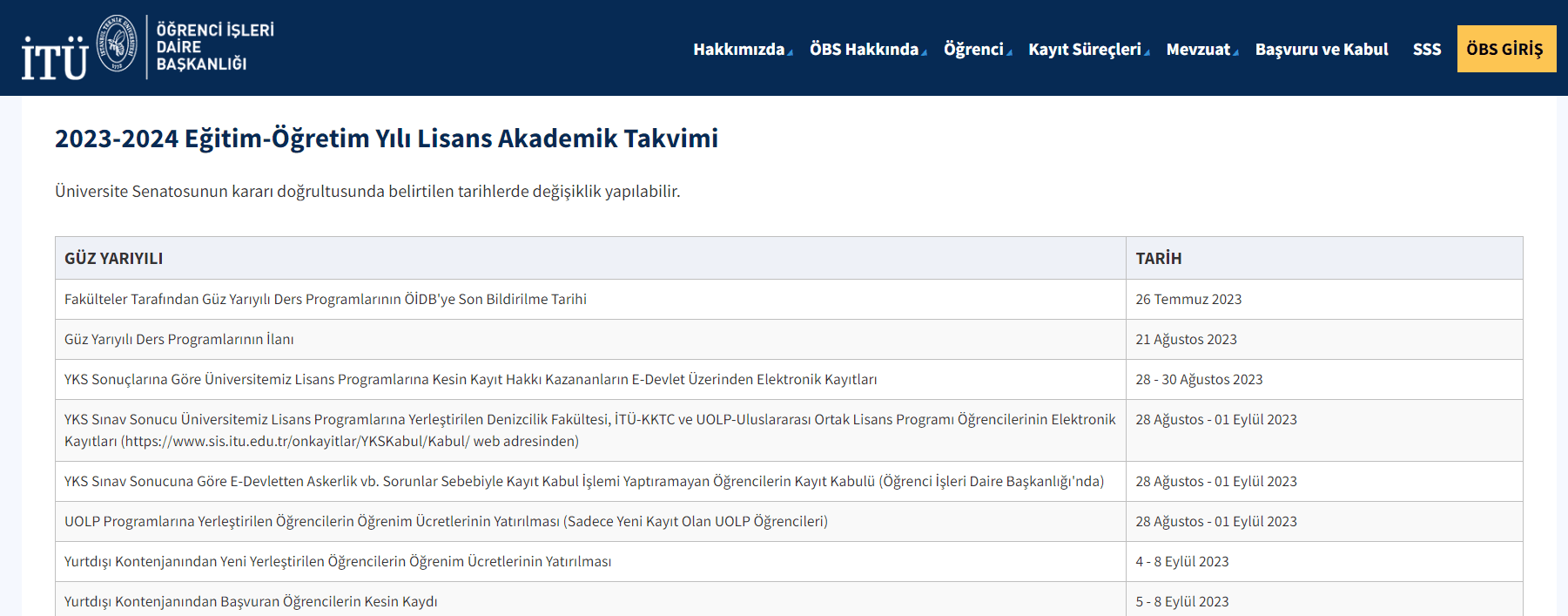Viewport: 1568px width, 616px height.
Task: Open the SSS page
Action: pyautogui.click(x=1427, y=50)
